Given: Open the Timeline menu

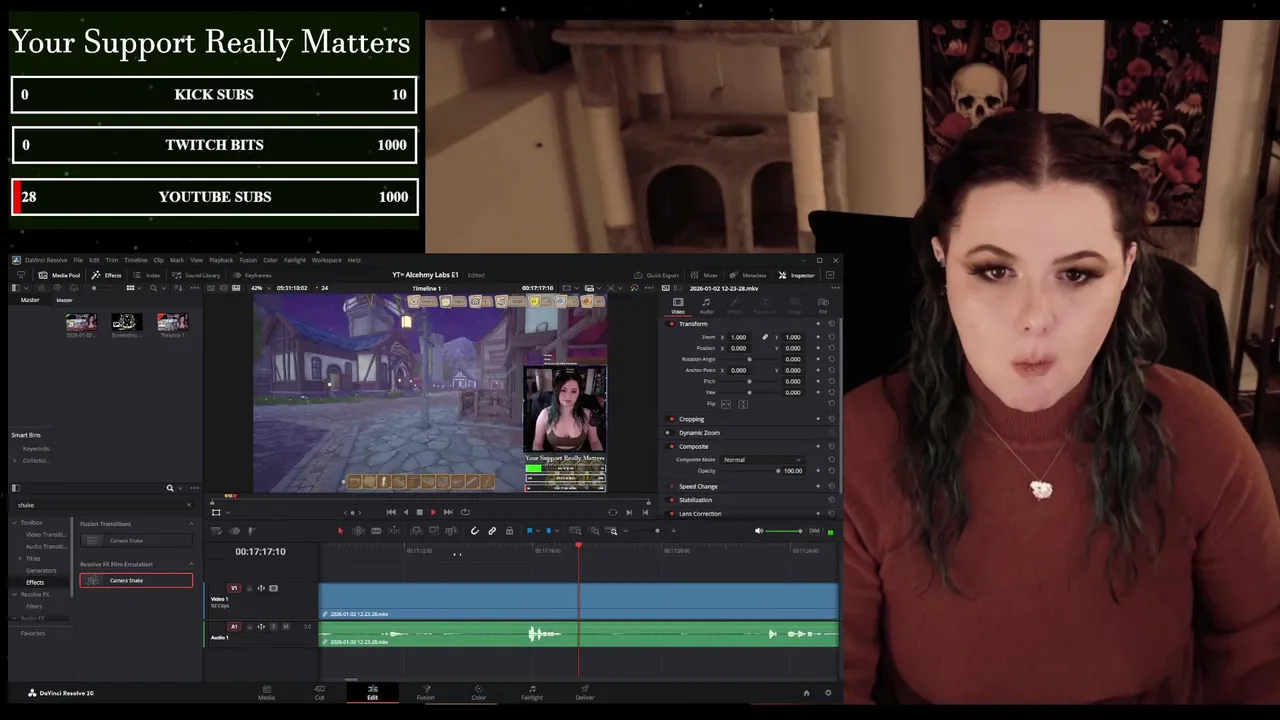Looking at the screenshot, I should pos(136,260).
